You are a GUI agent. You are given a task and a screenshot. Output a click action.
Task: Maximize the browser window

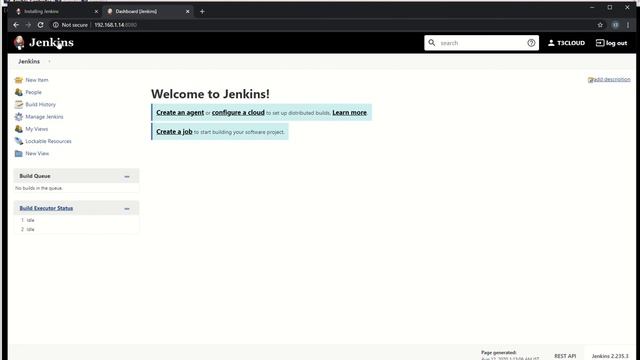[x=610, y=7]
